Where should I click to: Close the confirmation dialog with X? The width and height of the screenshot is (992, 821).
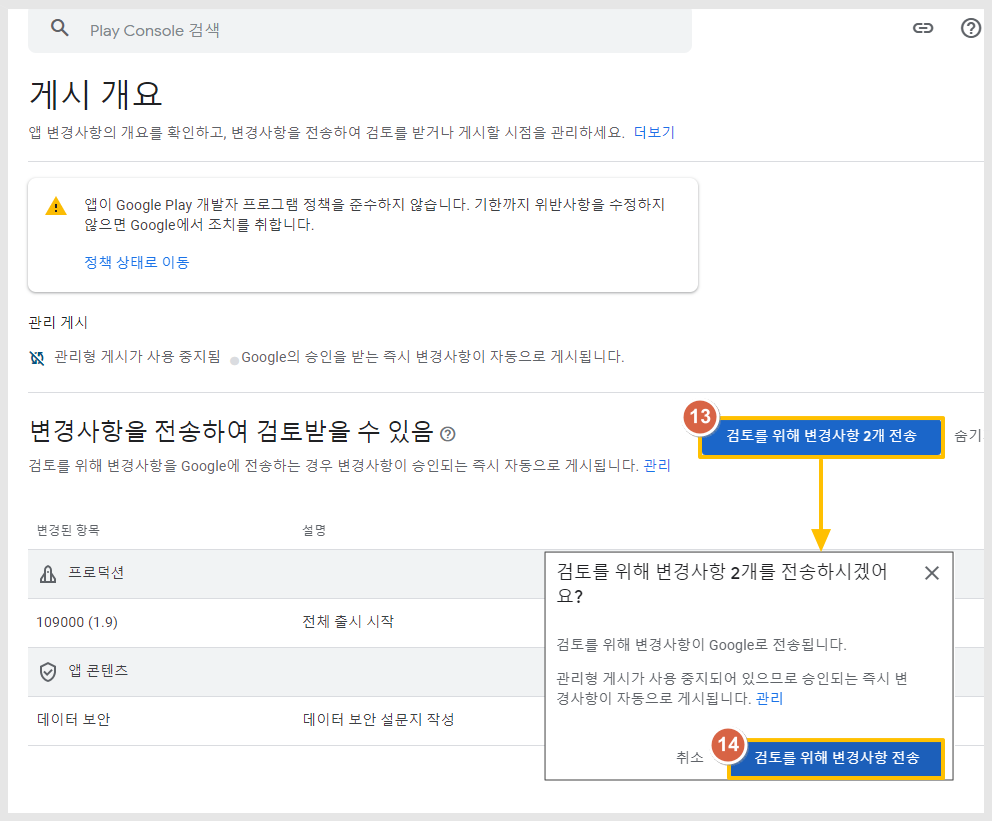pos(931,573)
